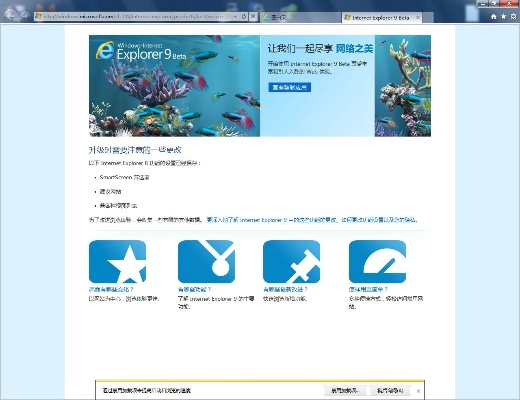This screenshot has width=520, height=400.
Task: Click the pendulum-shaped feature icon
Action: (206, 262)
